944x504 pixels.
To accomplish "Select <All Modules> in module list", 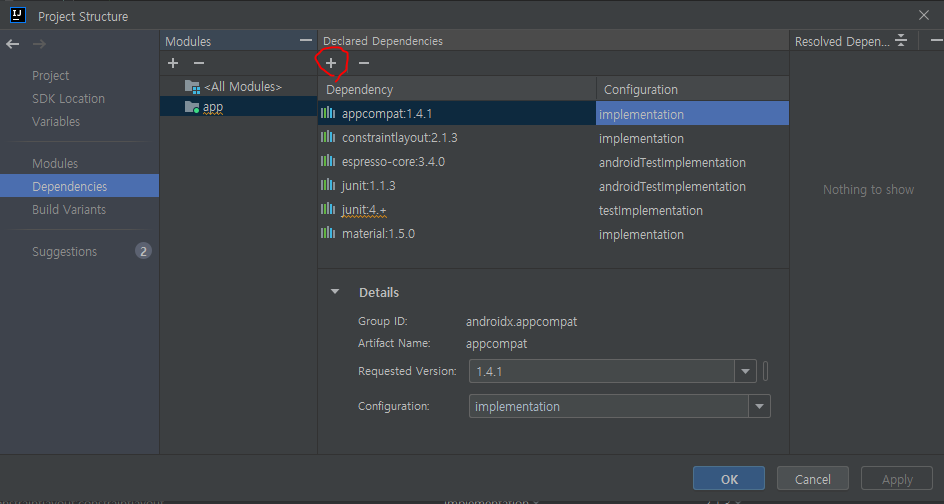I will (238, 87).
